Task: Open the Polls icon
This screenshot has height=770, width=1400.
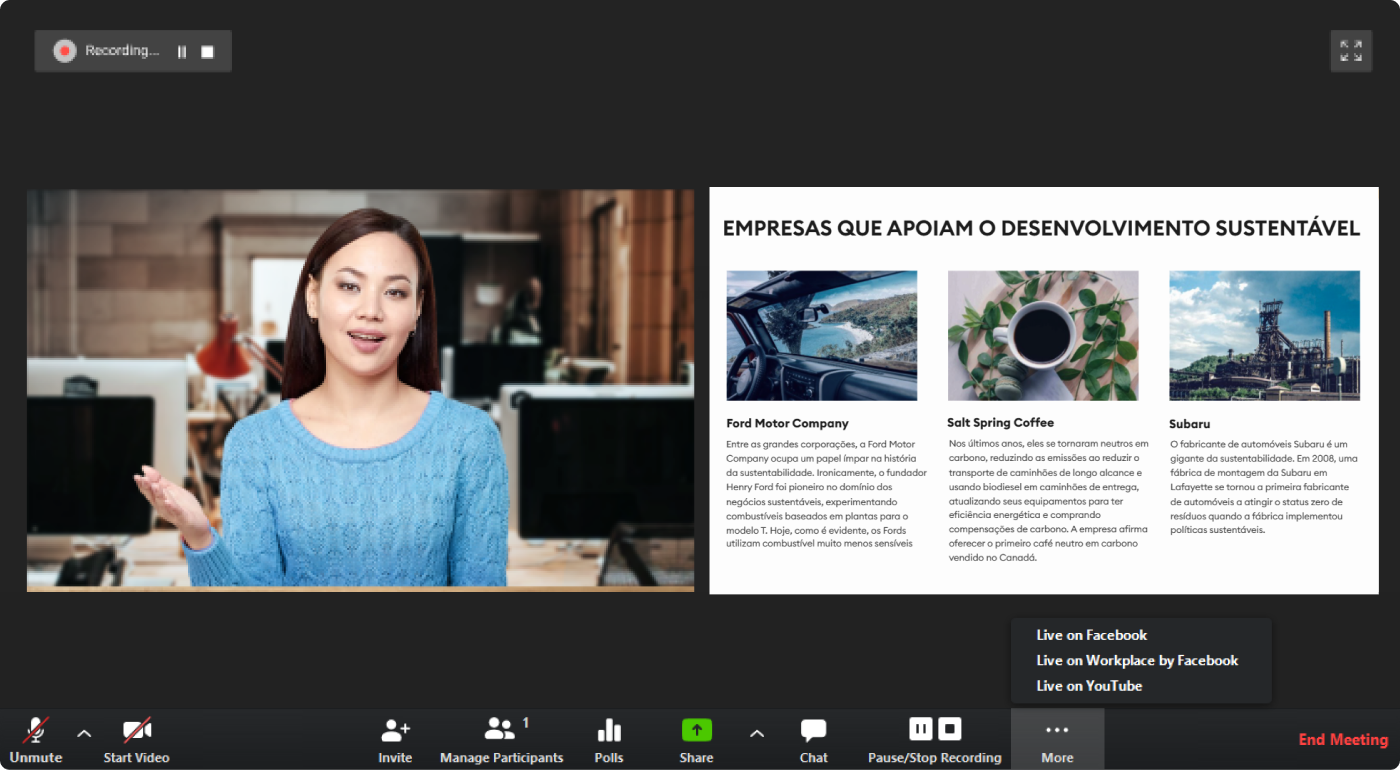Action: coord(609,730)
